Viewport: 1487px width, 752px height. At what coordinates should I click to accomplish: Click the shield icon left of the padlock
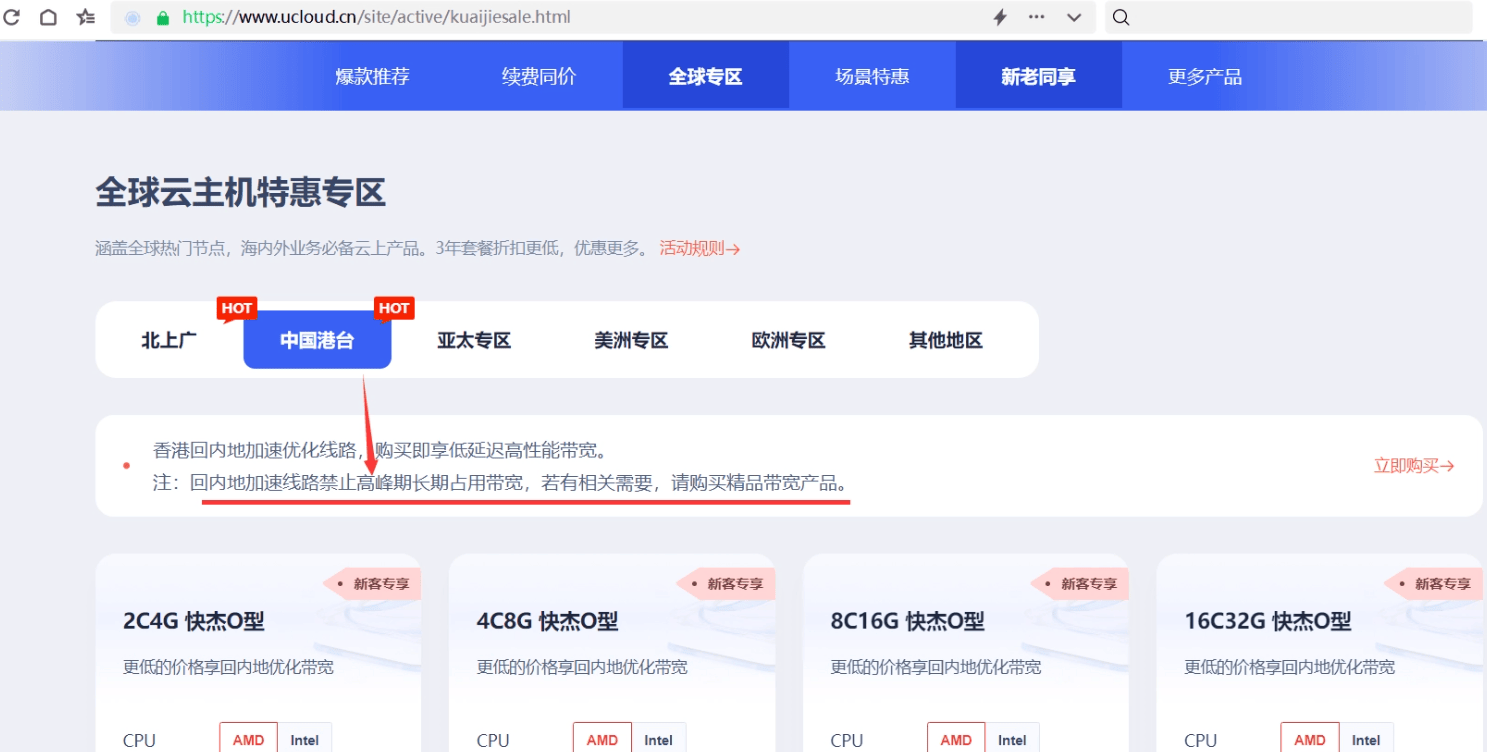point(131,17)
